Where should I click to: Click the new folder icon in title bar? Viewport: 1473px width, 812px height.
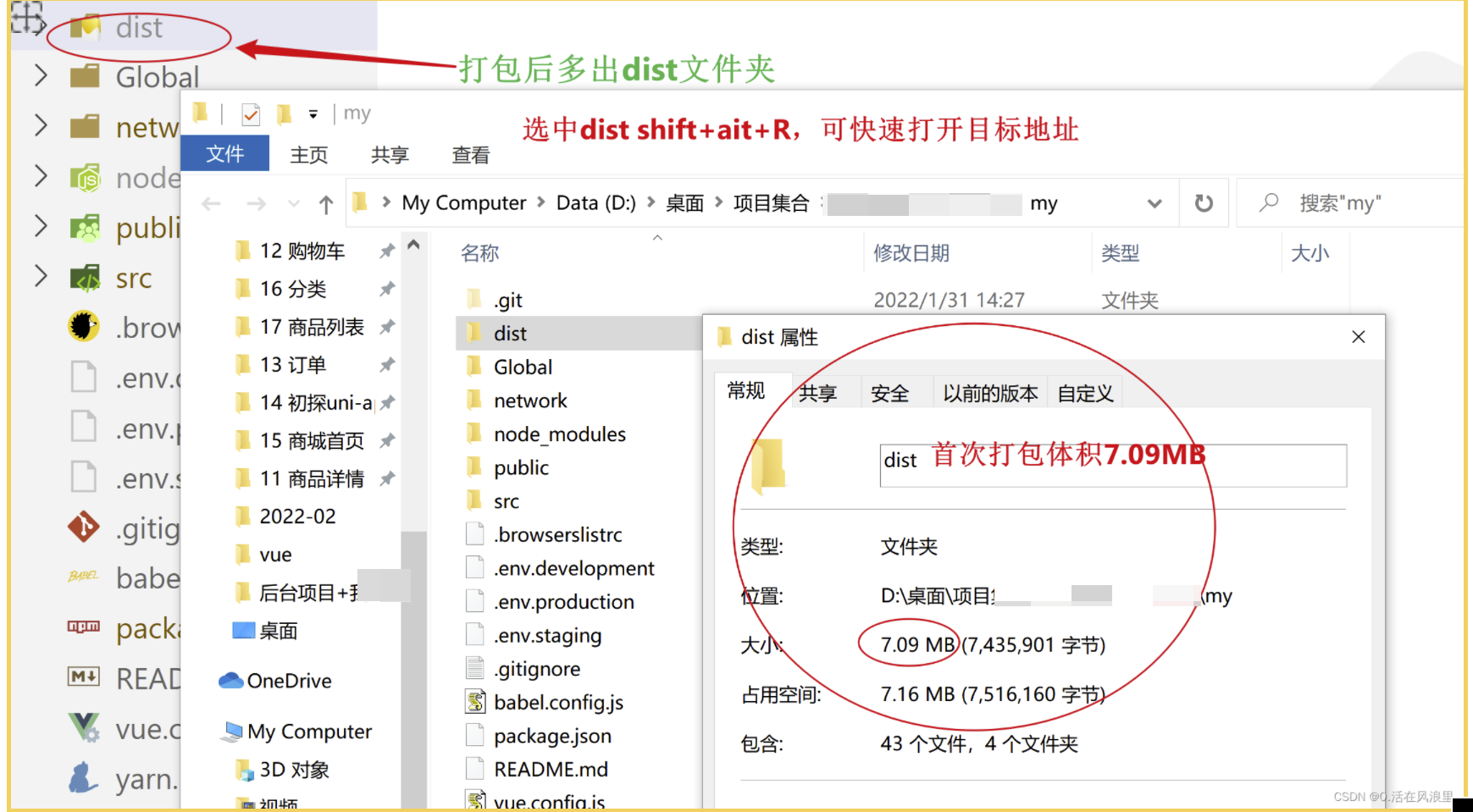(x=285, y=113)
